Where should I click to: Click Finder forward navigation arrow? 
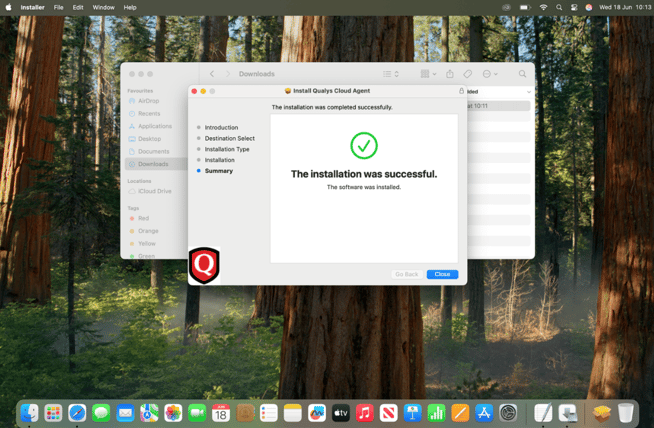click(227, 74)
